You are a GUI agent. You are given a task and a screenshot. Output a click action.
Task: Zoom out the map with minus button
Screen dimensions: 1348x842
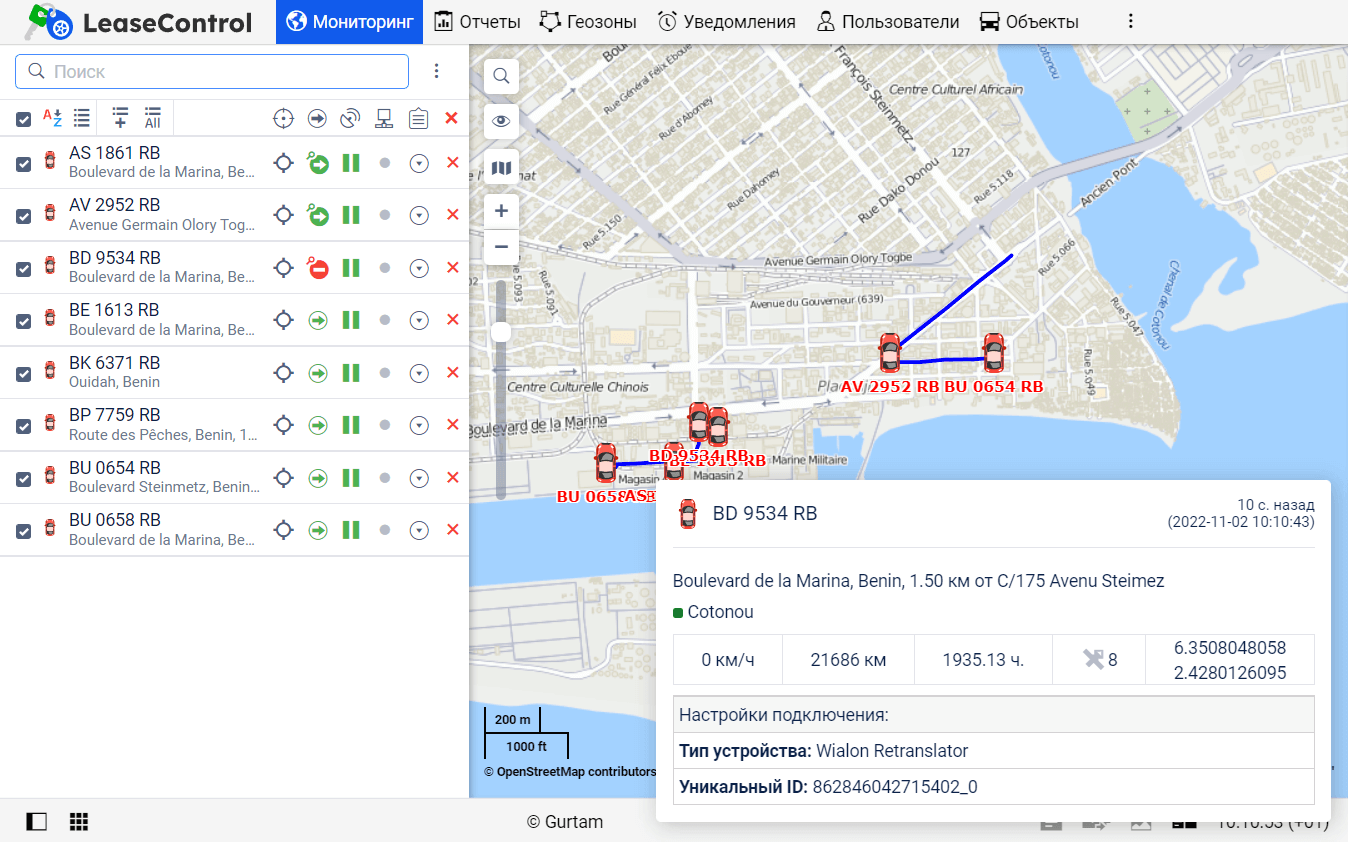click(x=501, y=247)
